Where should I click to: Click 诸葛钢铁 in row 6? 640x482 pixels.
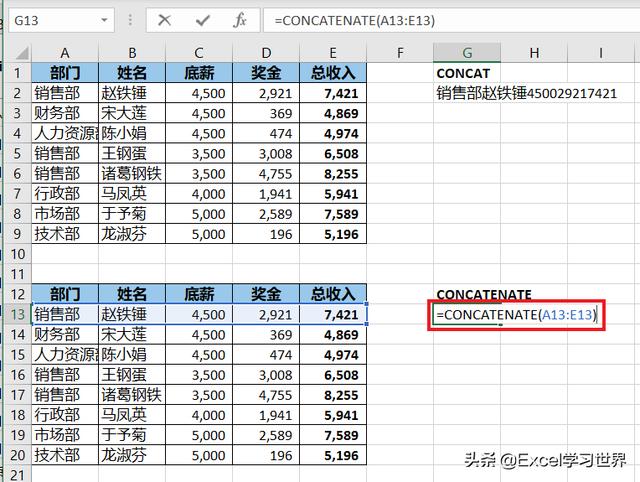point(132,173)
